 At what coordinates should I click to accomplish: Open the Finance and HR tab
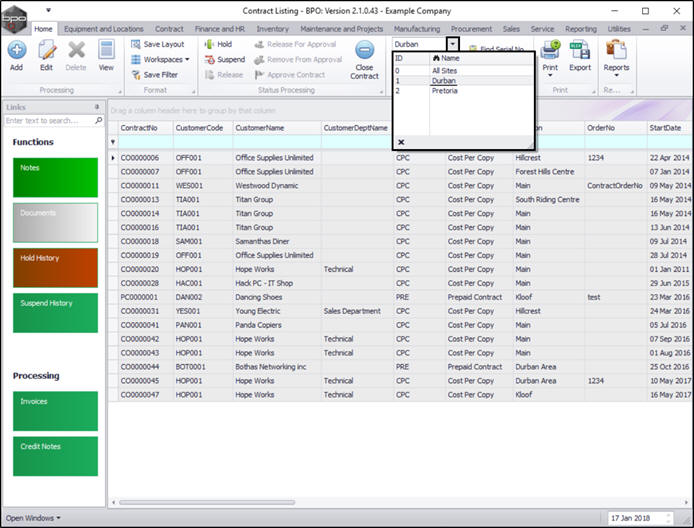point(220,29)
